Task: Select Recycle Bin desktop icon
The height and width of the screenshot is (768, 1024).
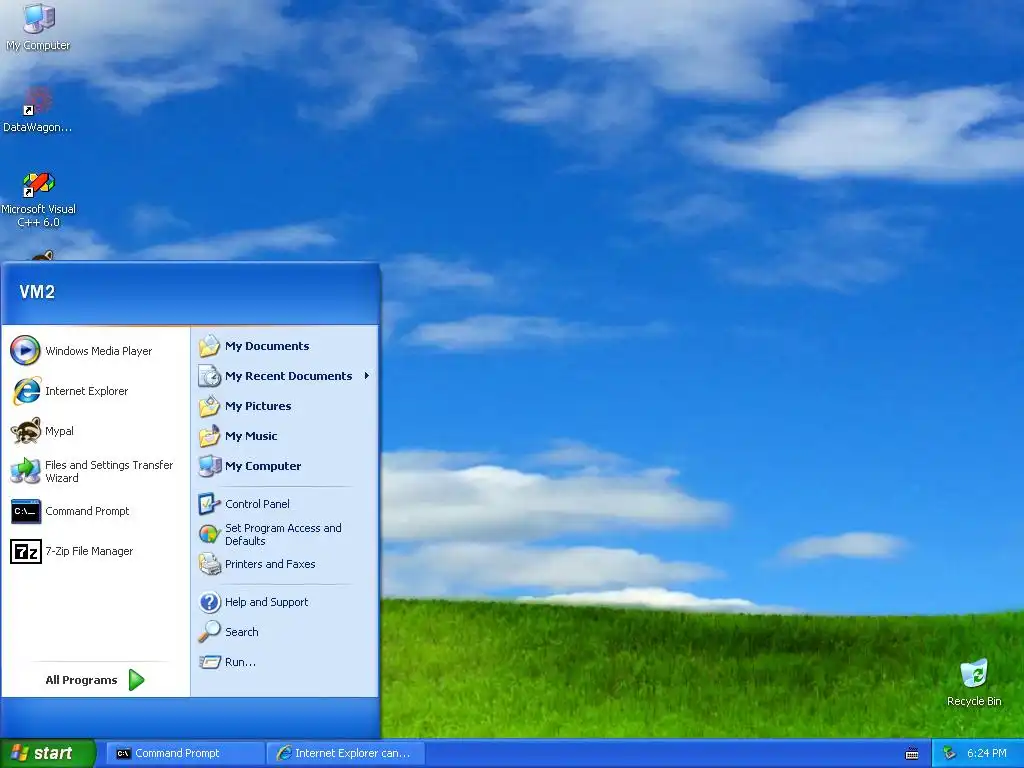Action: [974, 682]
